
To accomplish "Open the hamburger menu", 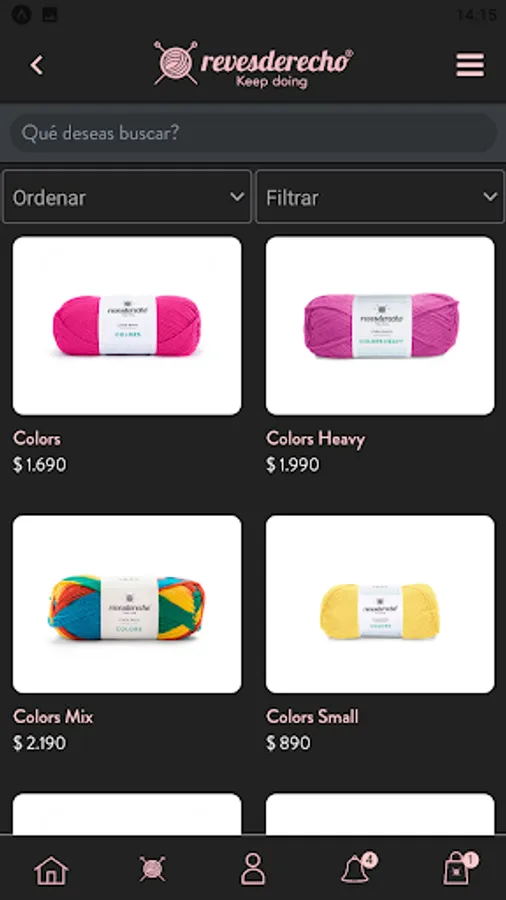I will [x=470, y=65].
